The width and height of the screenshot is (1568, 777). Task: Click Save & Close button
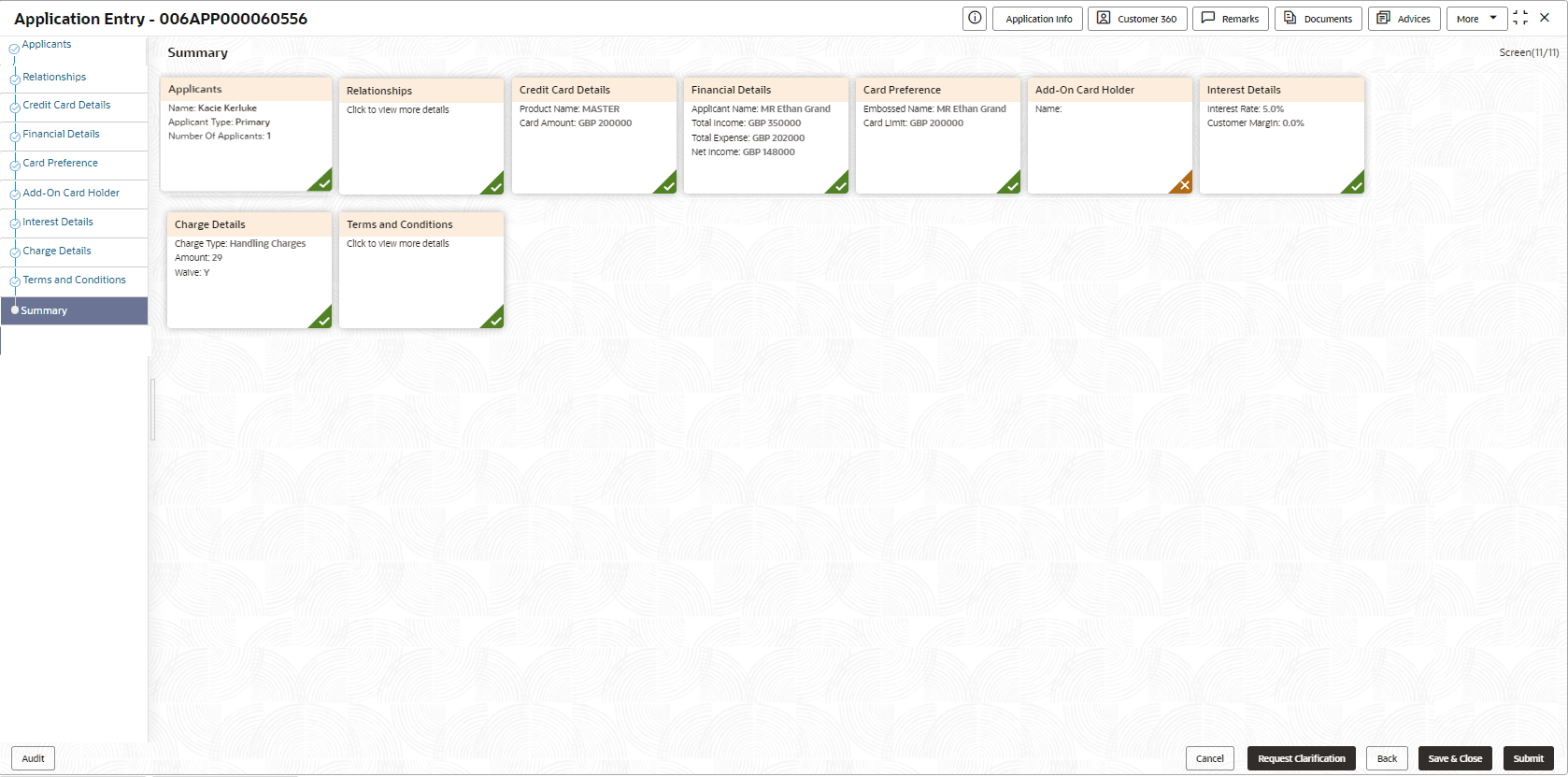point(1455,758)
